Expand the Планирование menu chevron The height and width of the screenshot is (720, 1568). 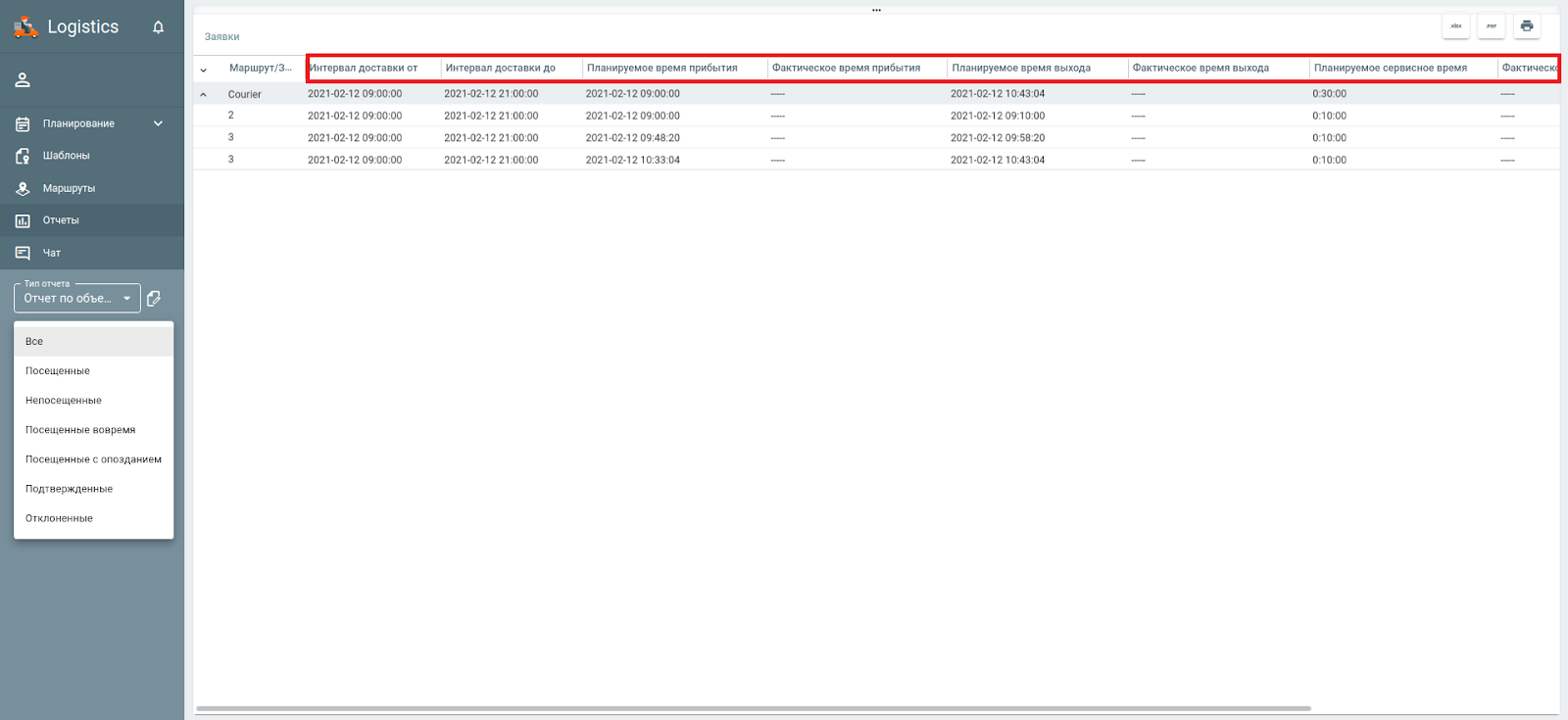158,123
